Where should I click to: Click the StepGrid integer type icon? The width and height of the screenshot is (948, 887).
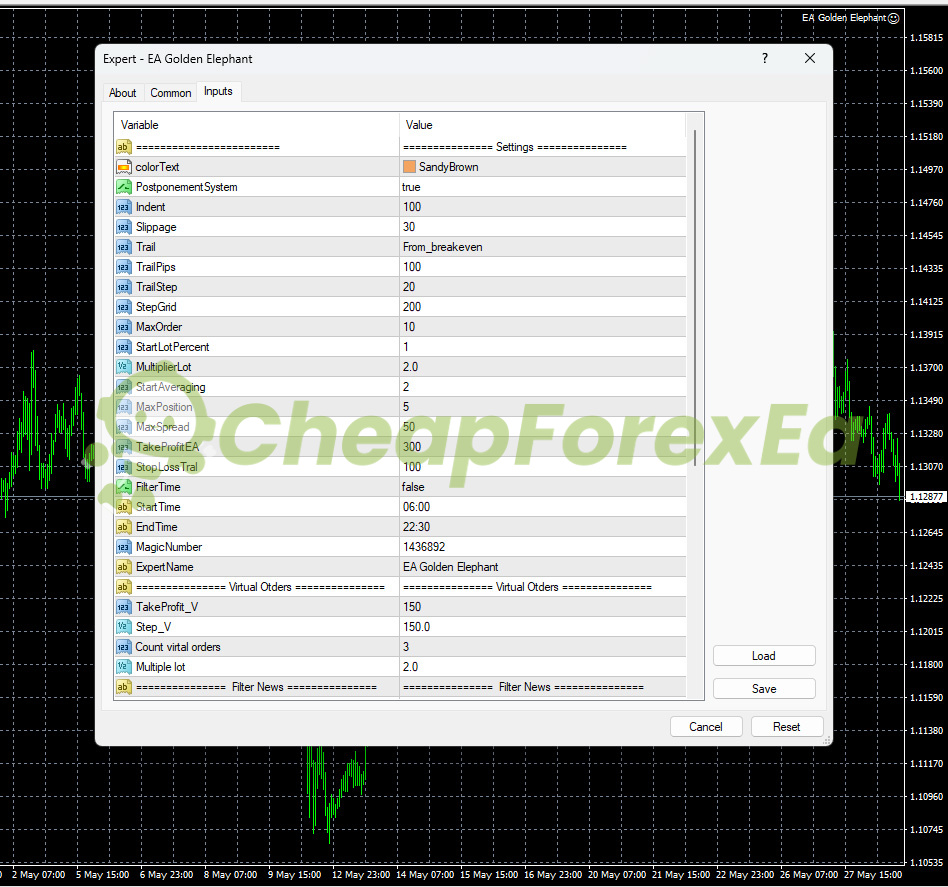point(123,307)
